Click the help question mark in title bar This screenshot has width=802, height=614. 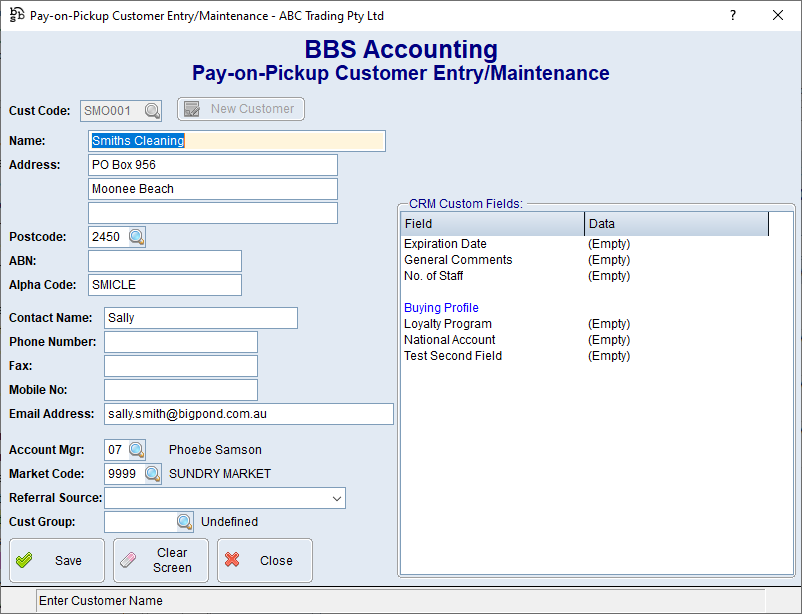pyautogui.click(x=732, y=15)
